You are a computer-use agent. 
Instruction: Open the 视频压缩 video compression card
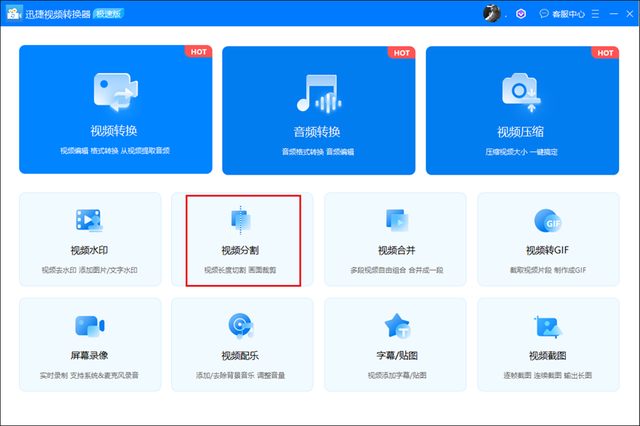click(521, 109)
